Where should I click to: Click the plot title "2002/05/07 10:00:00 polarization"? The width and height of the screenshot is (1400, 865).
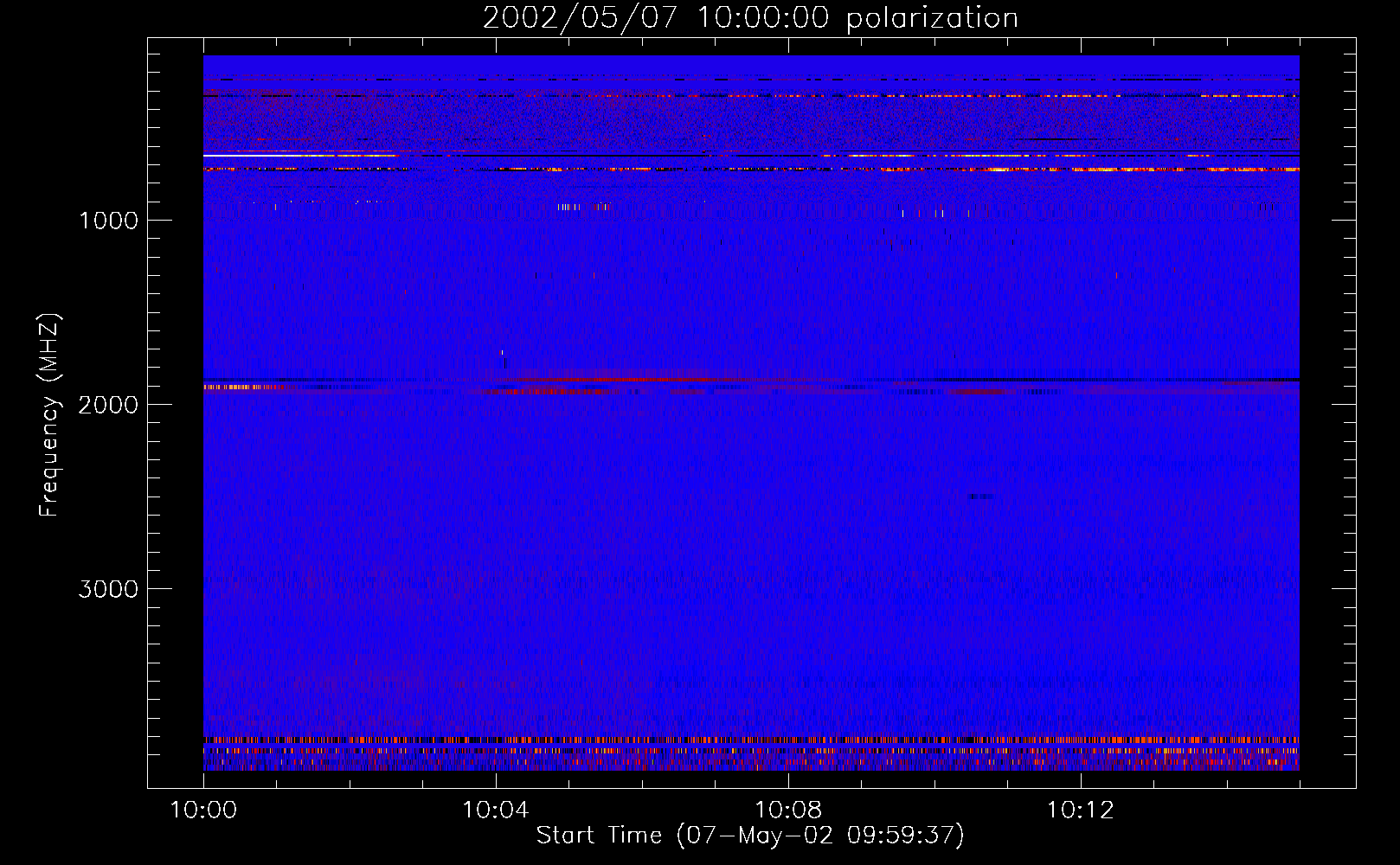point(750,17)
